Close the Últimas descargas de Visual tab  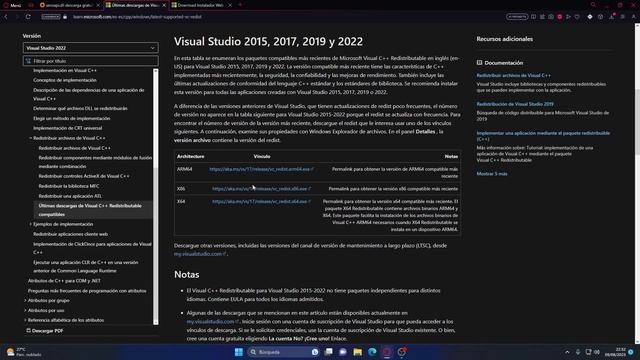[x=164, y=5]
